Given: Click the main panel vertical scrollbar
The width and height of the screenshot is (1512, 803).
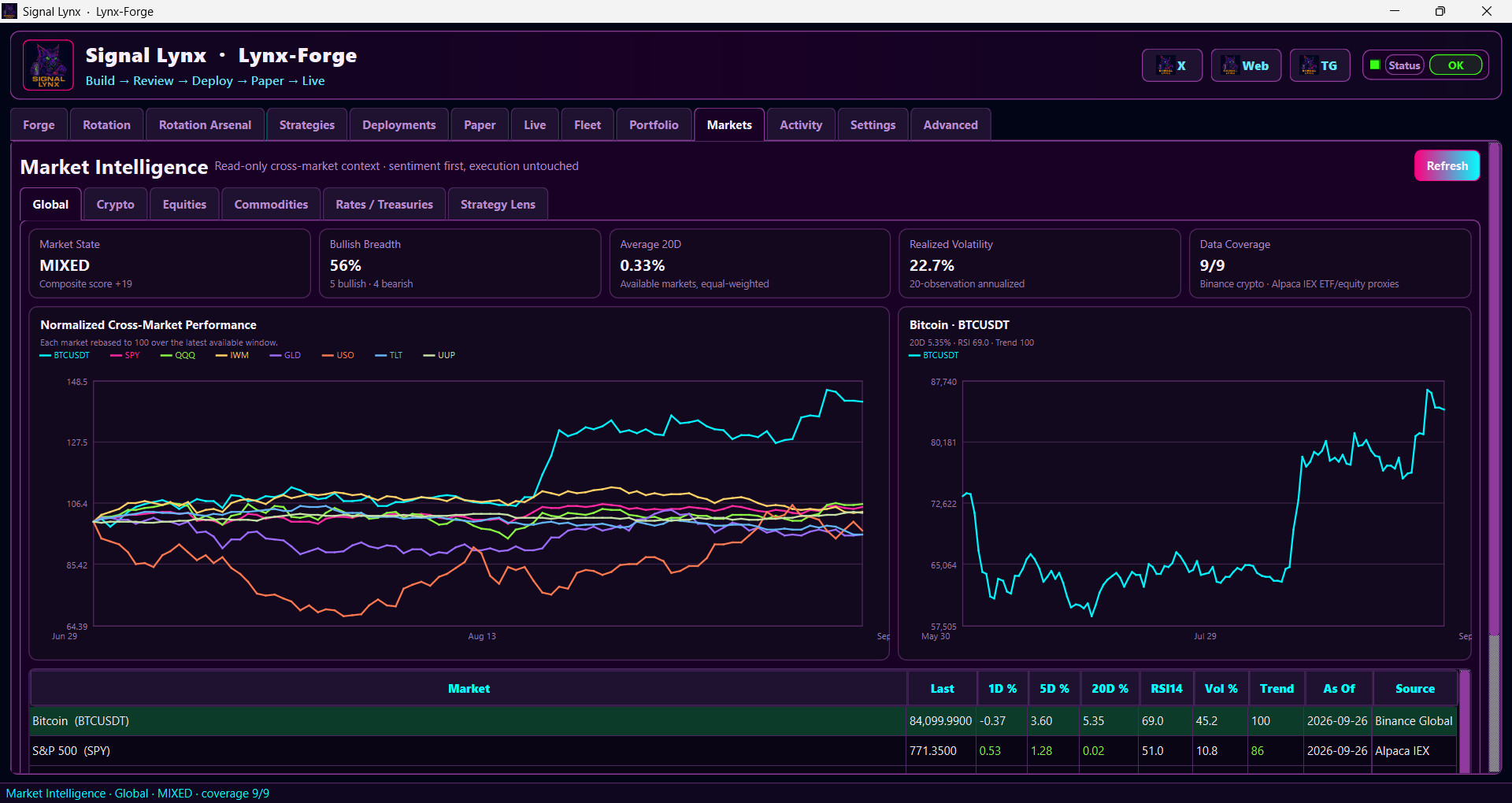Looking at the screenshot, I should (1495, 457).
